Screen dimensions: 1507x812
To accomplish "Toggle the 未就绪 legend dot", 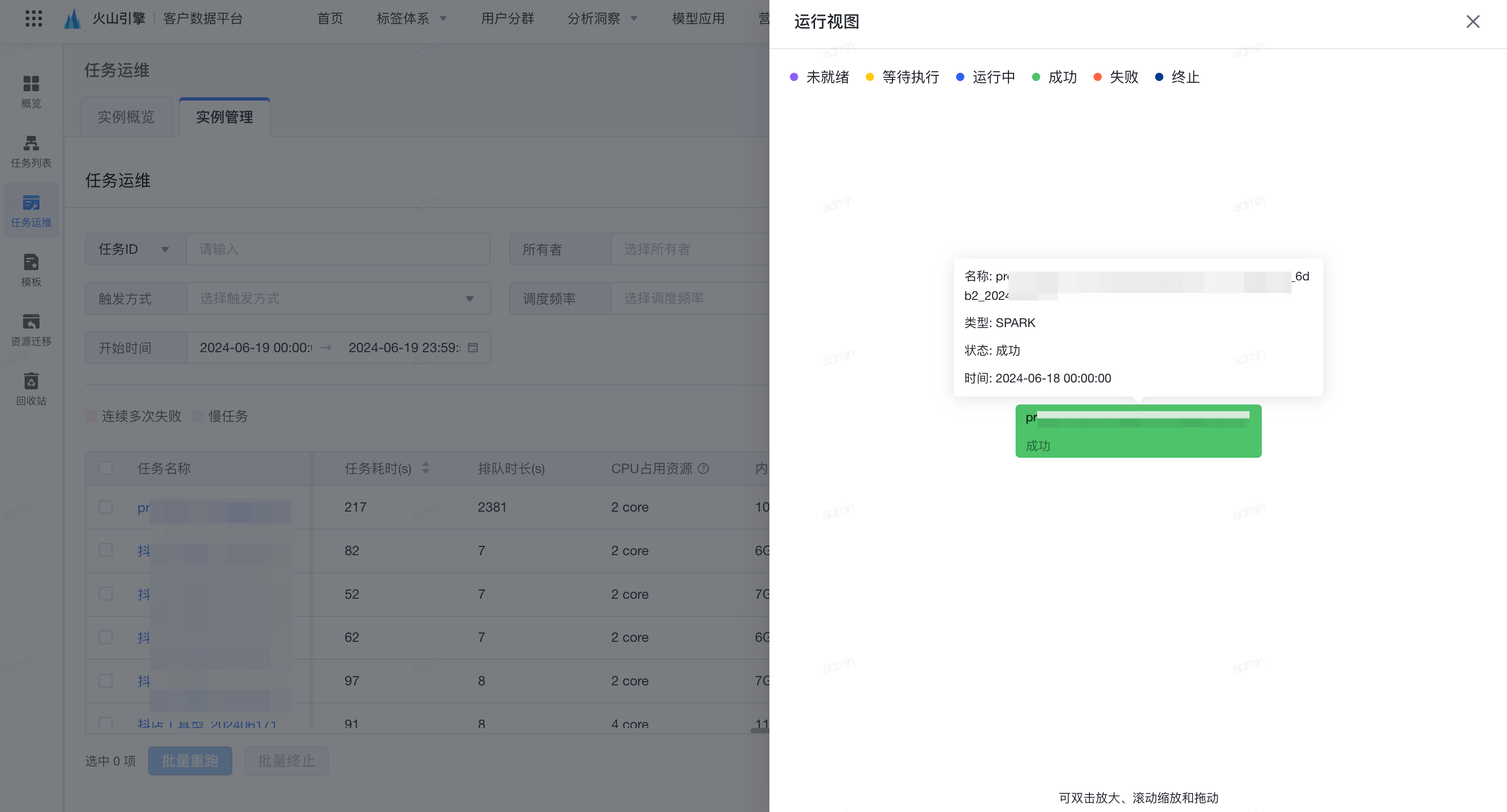I will 794,77.
